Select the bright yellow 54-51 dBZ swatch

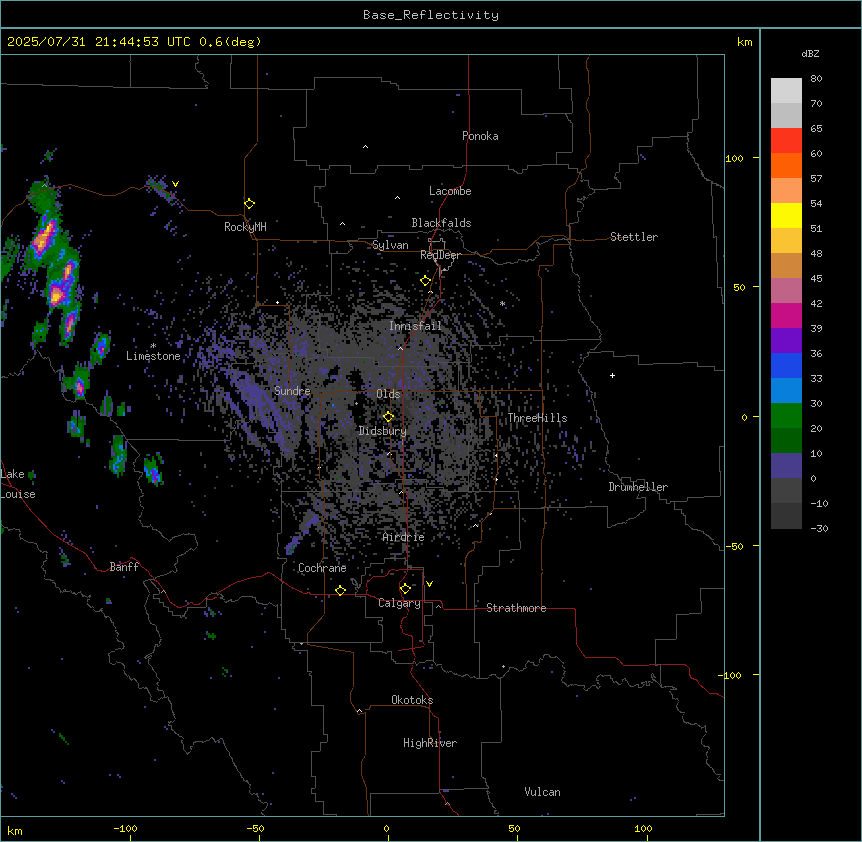[786, 215]
